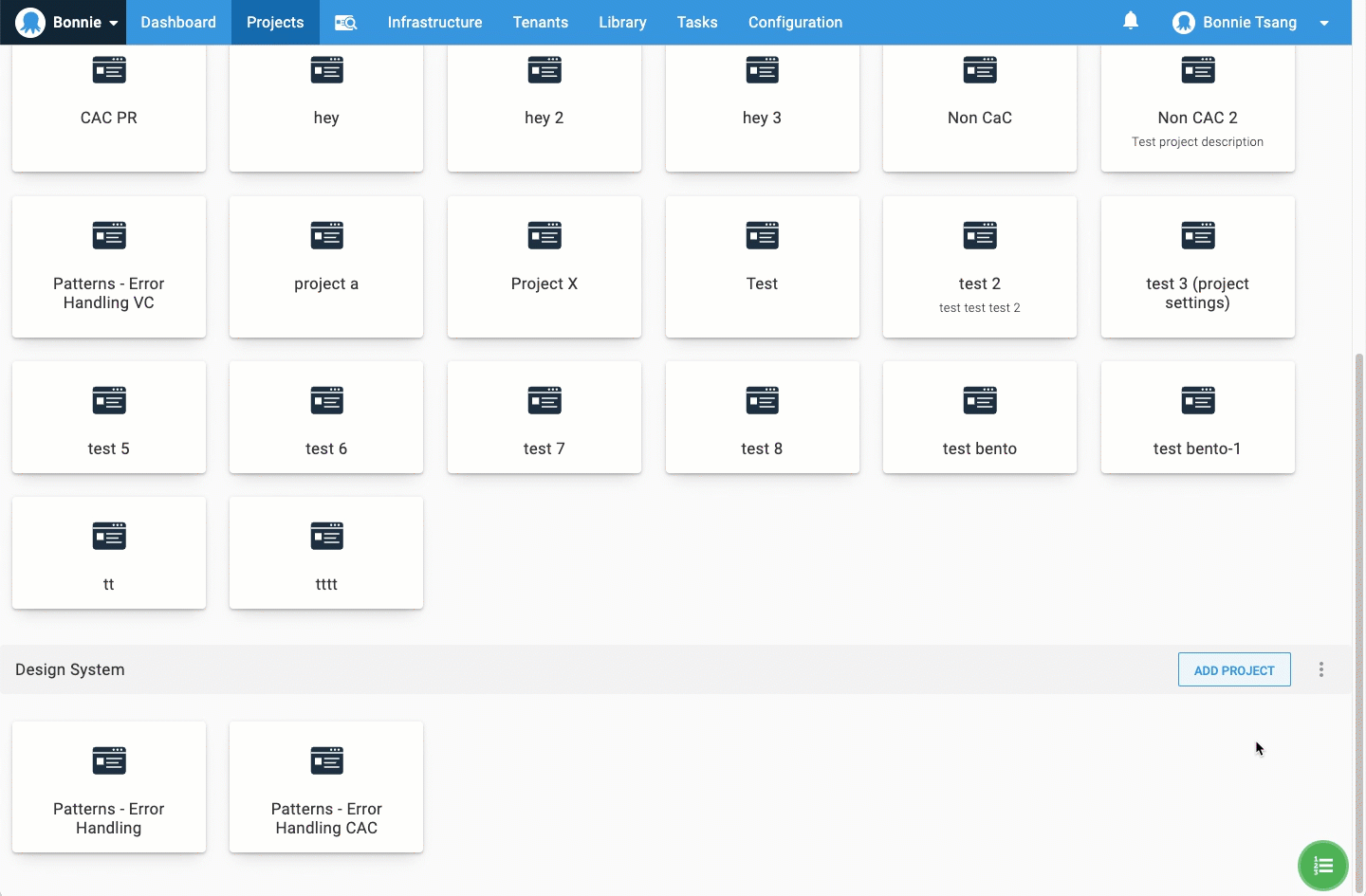Click the test 6 project icon
This screenshot has height=896, width=1366.
(x=326, y=401)
